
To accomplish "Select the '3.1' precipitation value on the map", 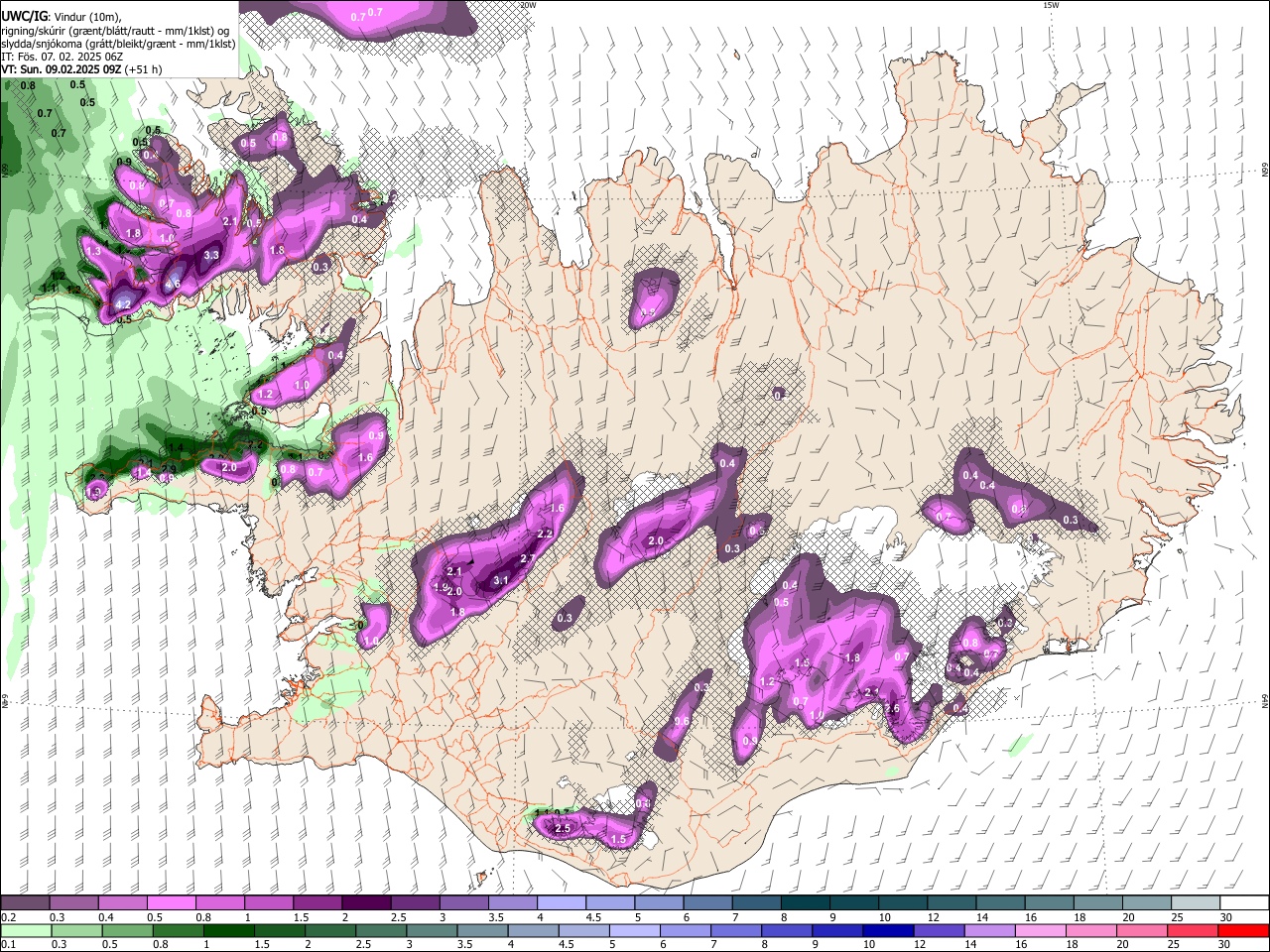I will point(501,581).
